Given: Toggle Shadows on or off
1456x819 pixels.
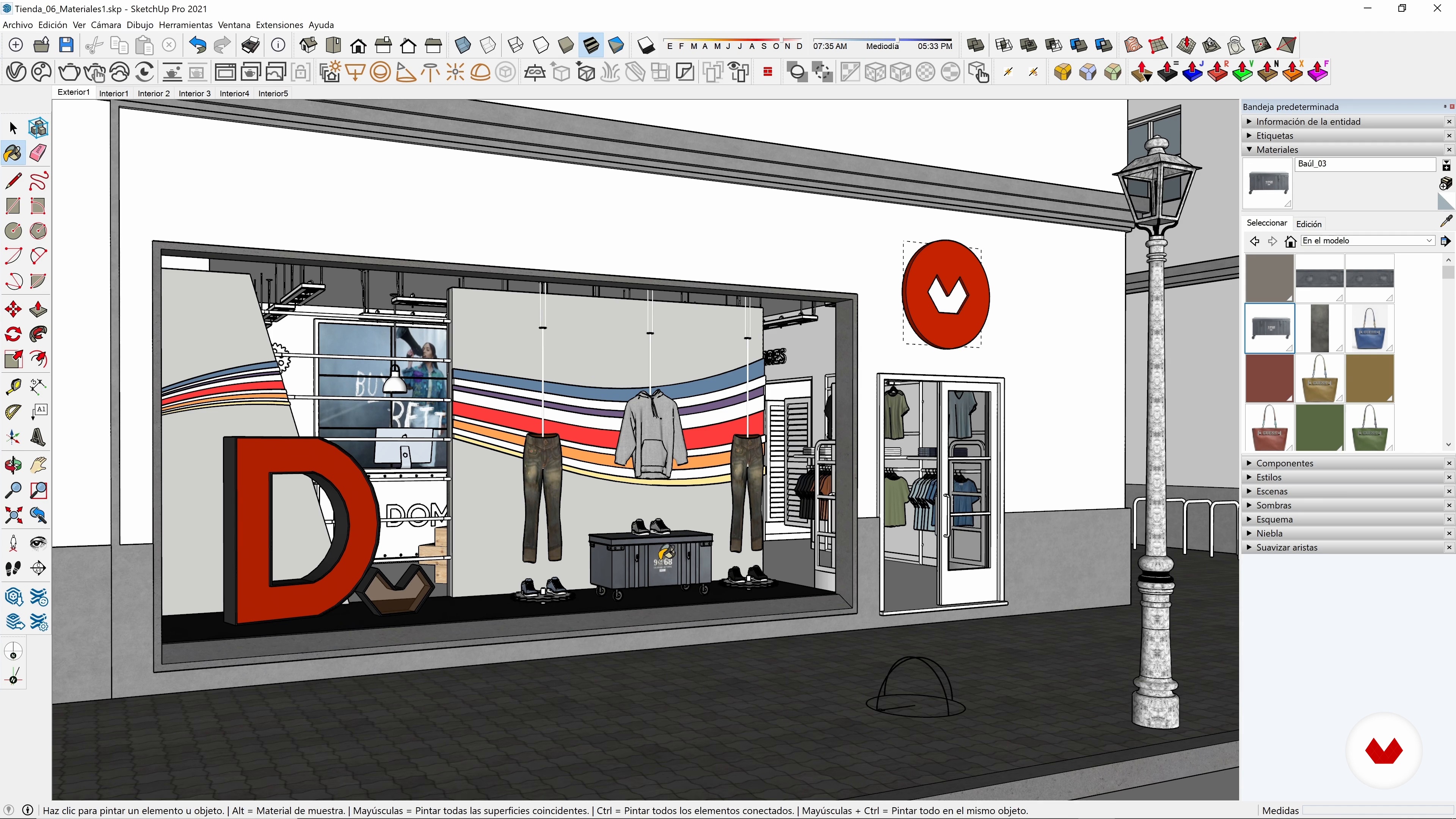Looking at the screenshot, I should [x=645, y=45].
